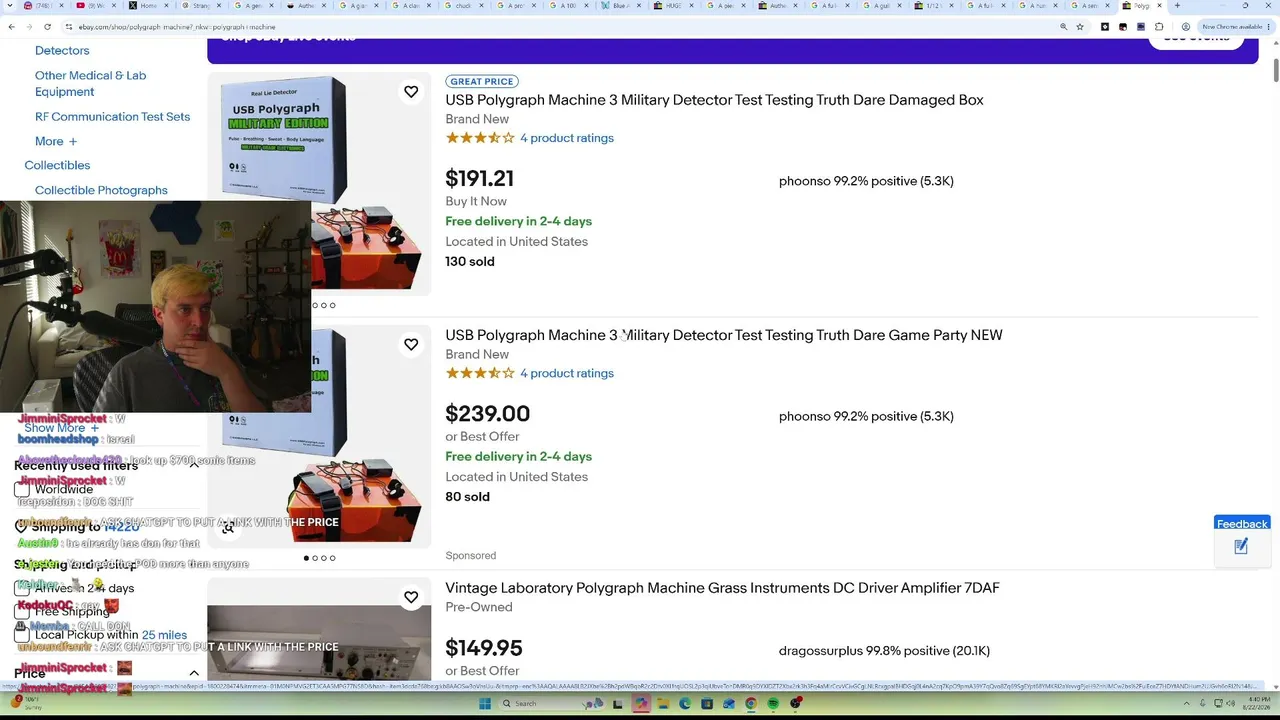Reload the eBay page

pyautogui.click(x=47, y=27)
